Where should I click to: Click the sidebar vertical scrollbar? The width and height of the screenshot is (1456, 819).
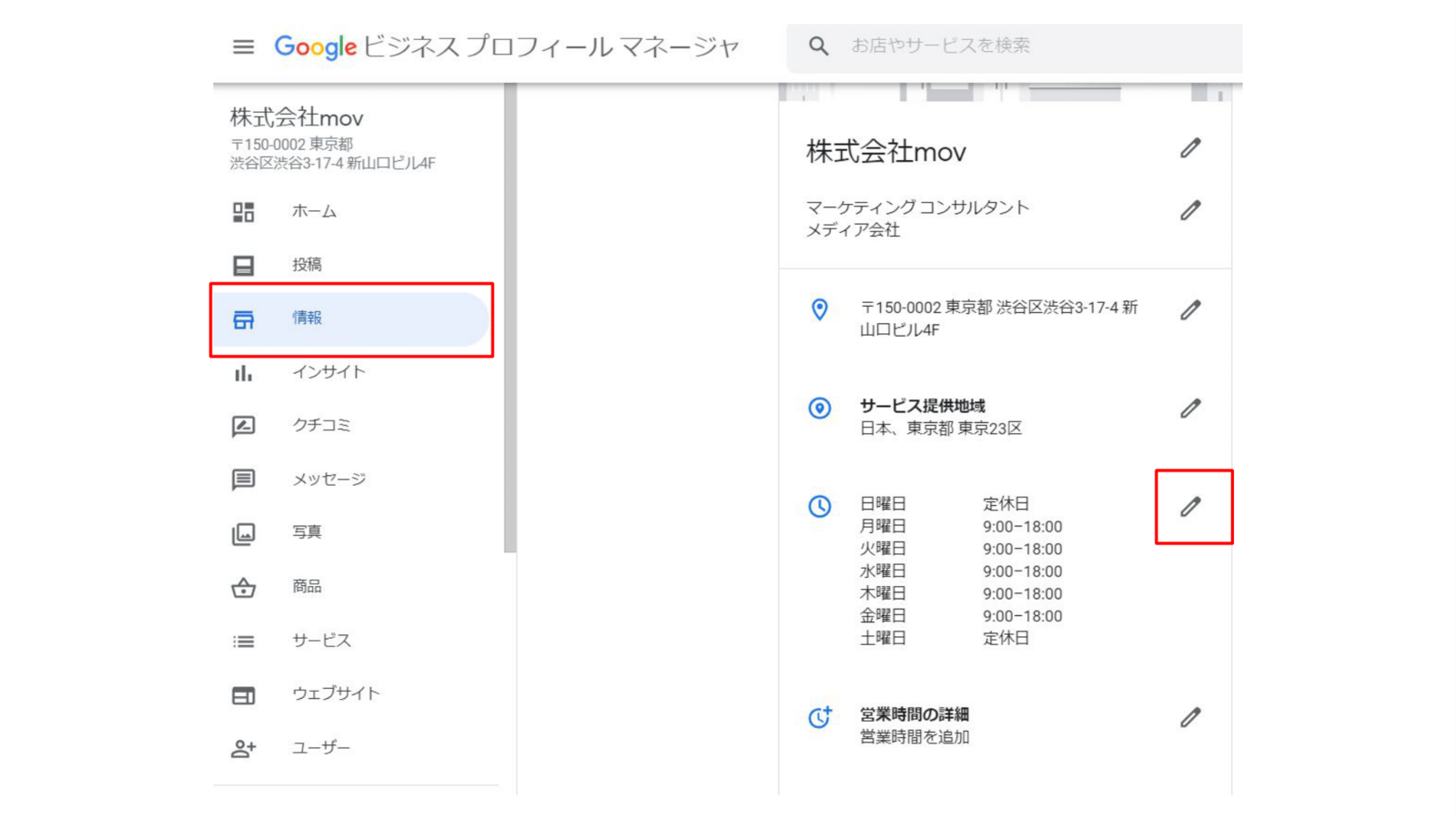(510, 318)
